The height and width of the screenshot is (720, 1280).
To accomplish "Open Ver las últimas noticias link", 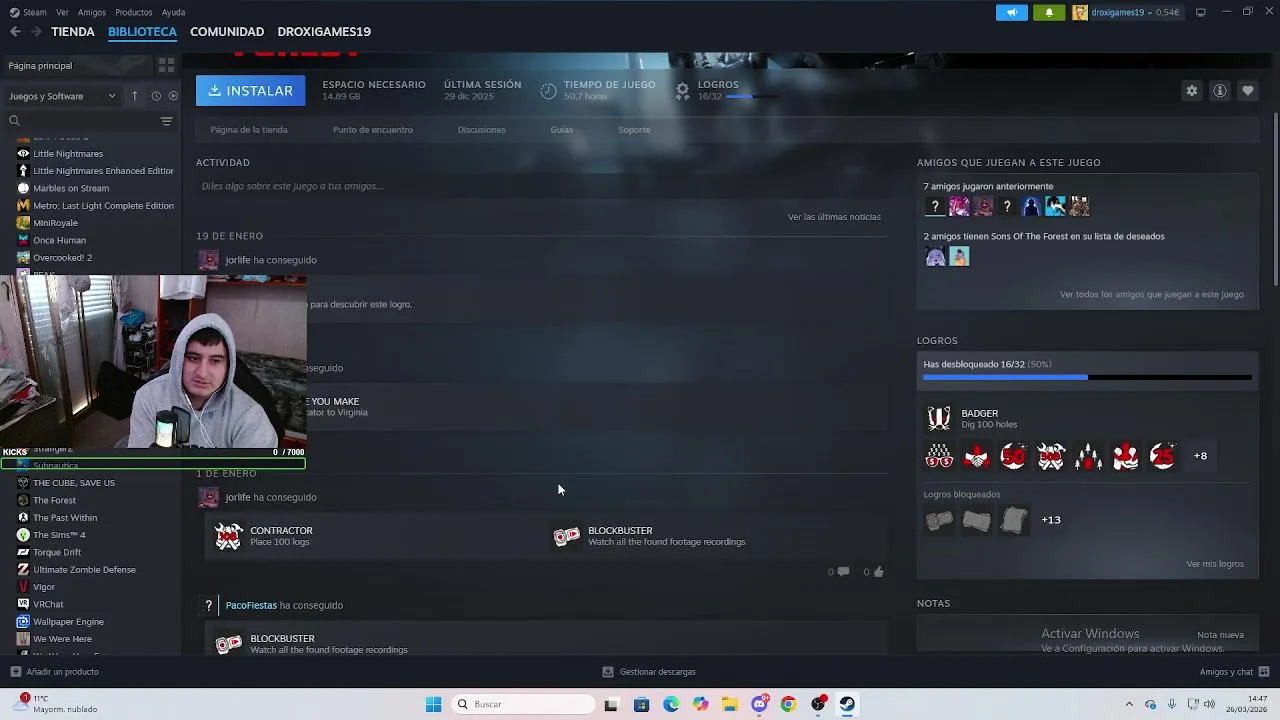I will (834, 217).
